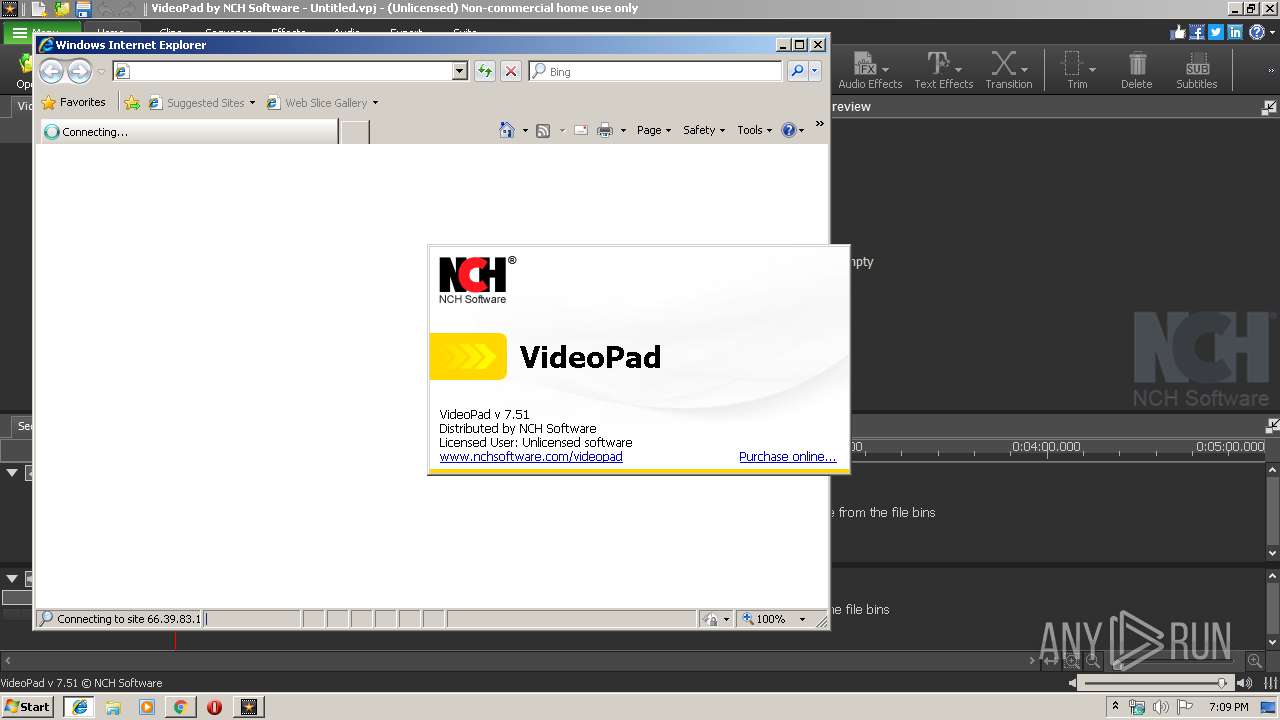Screen dimensions: 1280x720
Task: Select the Trim tool in VideoPad
Action: 1076,70
